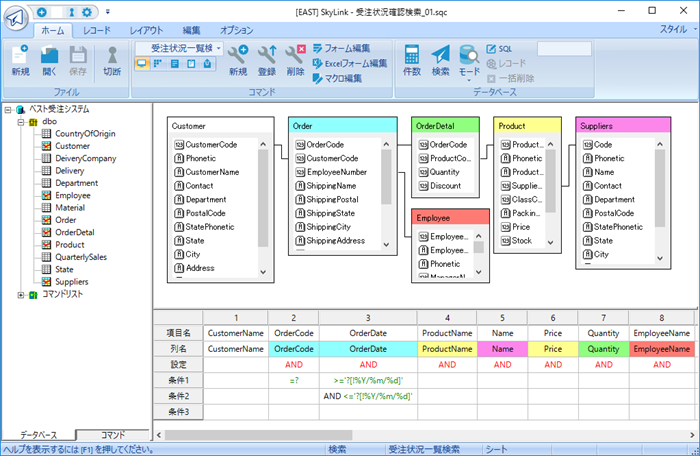The width and height of the screenshot is (700, 456).
Task: Open Excelフォーム編集 editor
Action: click(350, 63)
